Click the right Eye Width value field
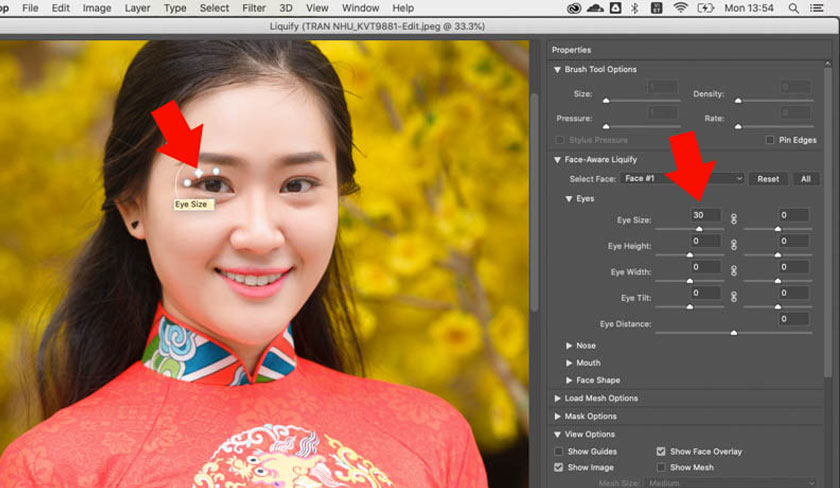The width and height of the screenshot is (840, 488). point(793,267)
